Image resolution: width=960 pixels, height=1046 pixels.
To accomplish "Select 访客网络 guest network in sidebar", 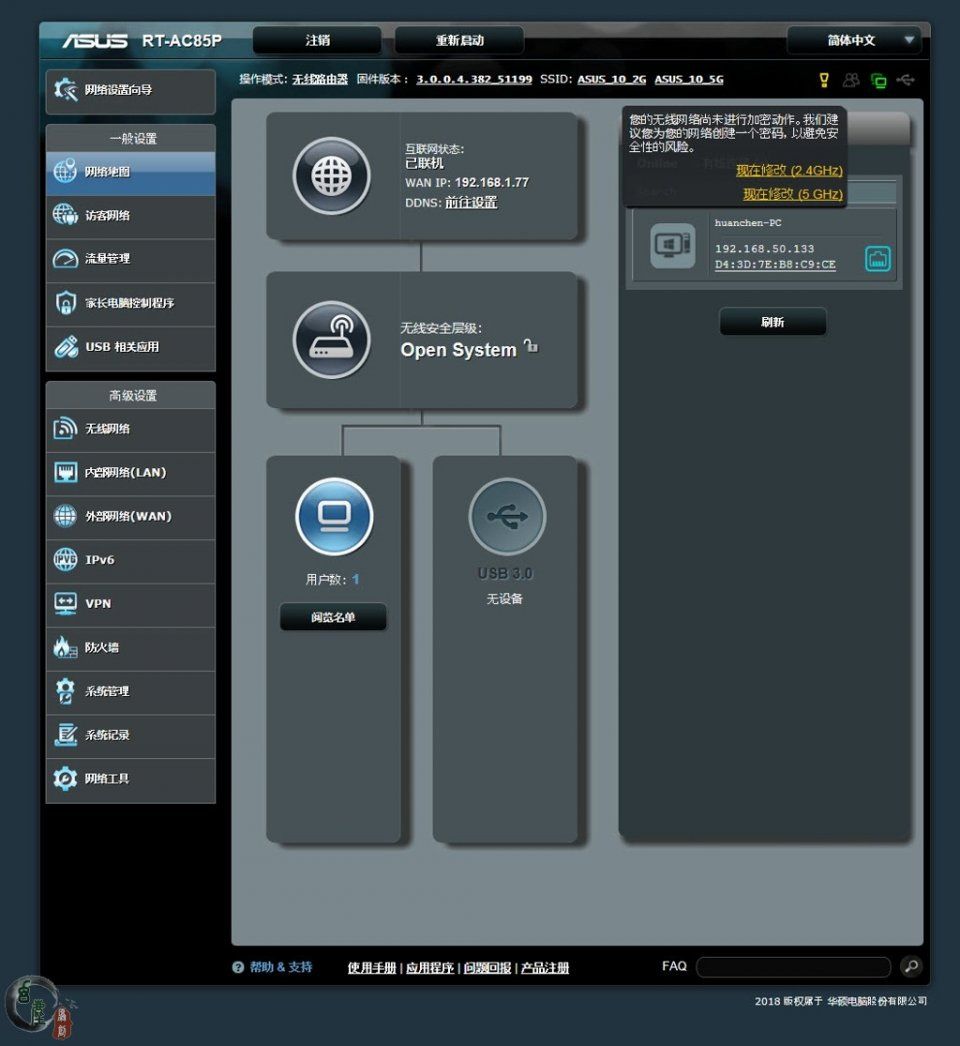I will coord(130,216).
